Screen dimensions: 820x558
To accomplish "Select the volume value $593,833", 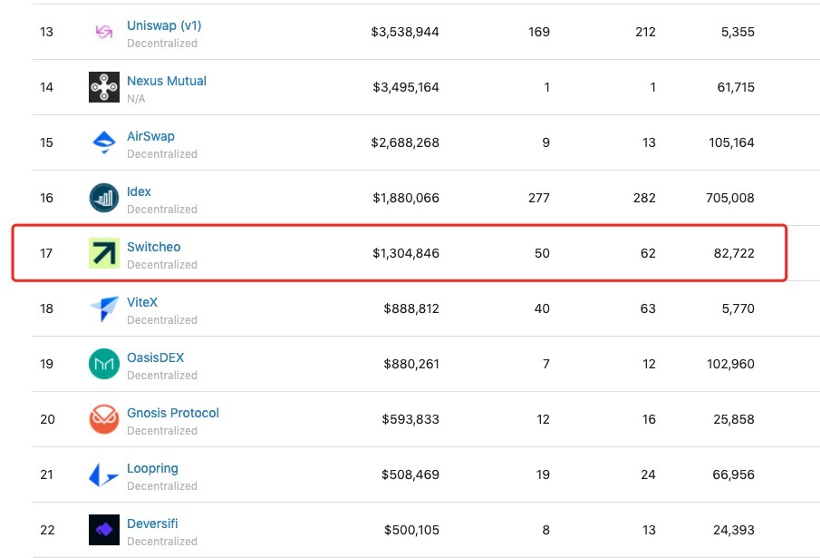I will [x=411, y=419].
